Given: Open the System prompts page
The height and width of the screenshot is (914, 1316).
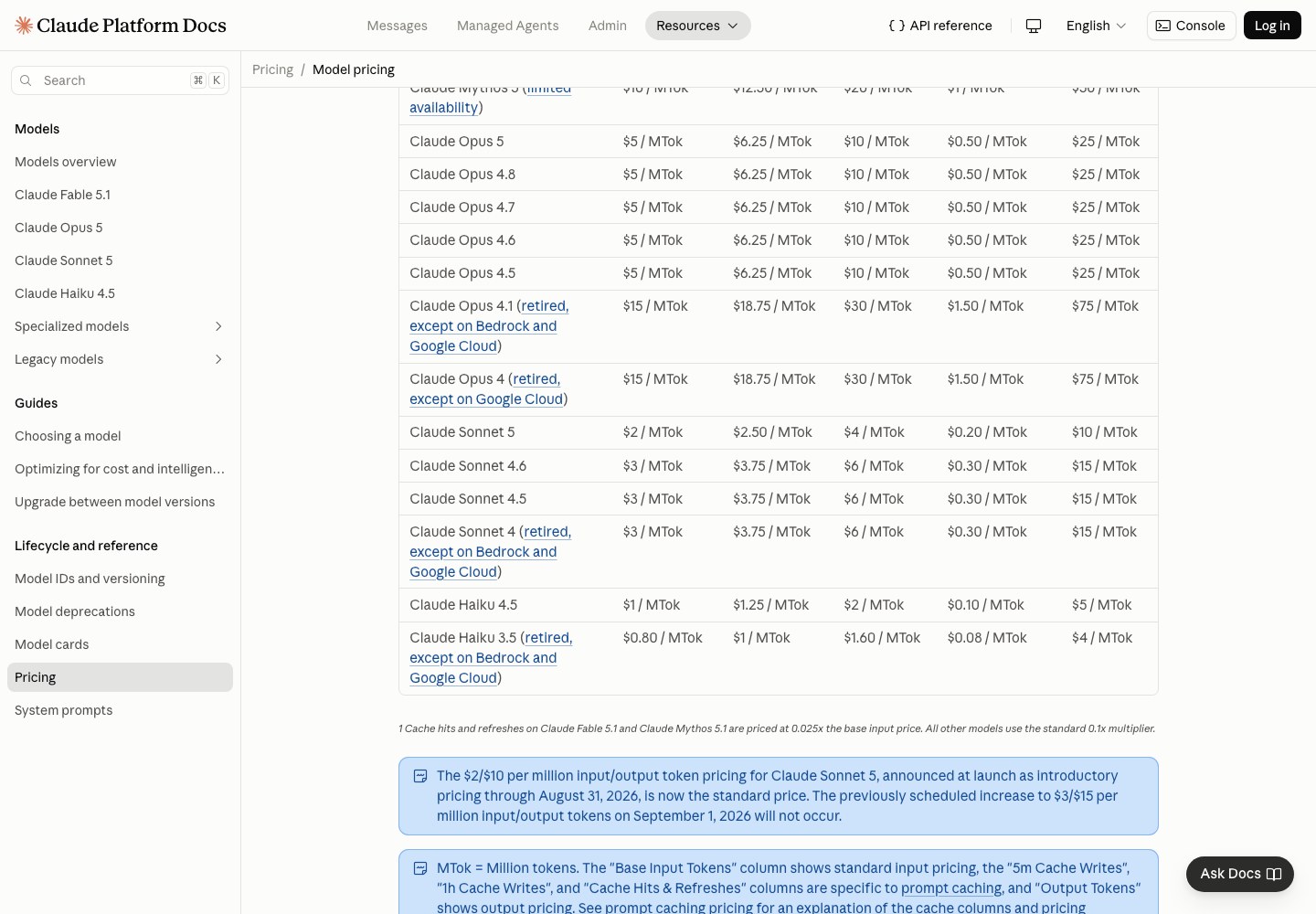Looking at the screenshot, I should pyautogui.click(x=120, y=710).
